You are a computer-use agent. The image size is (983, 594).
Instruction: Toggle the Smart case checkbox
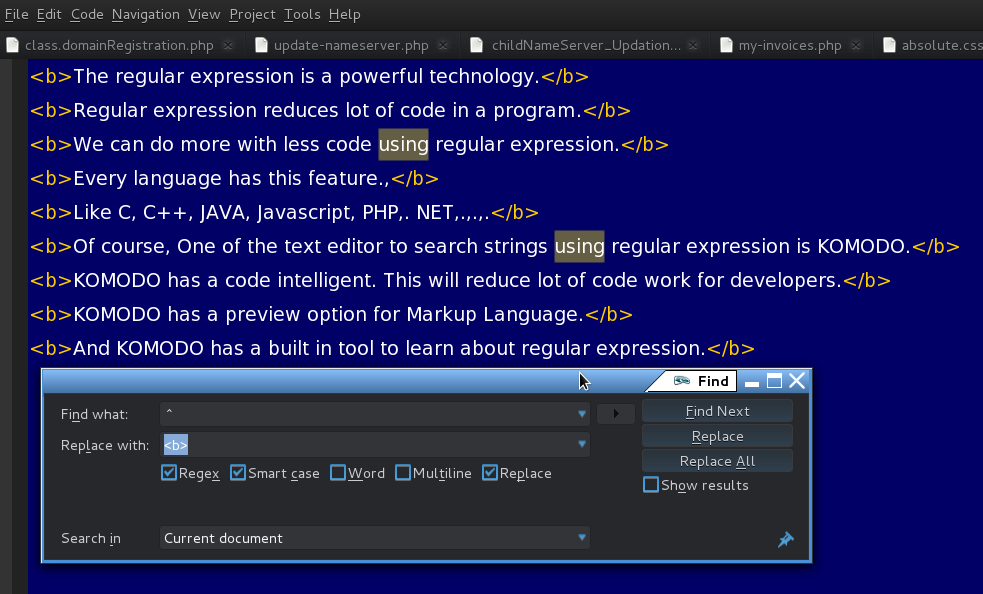(x=238, y=472)
